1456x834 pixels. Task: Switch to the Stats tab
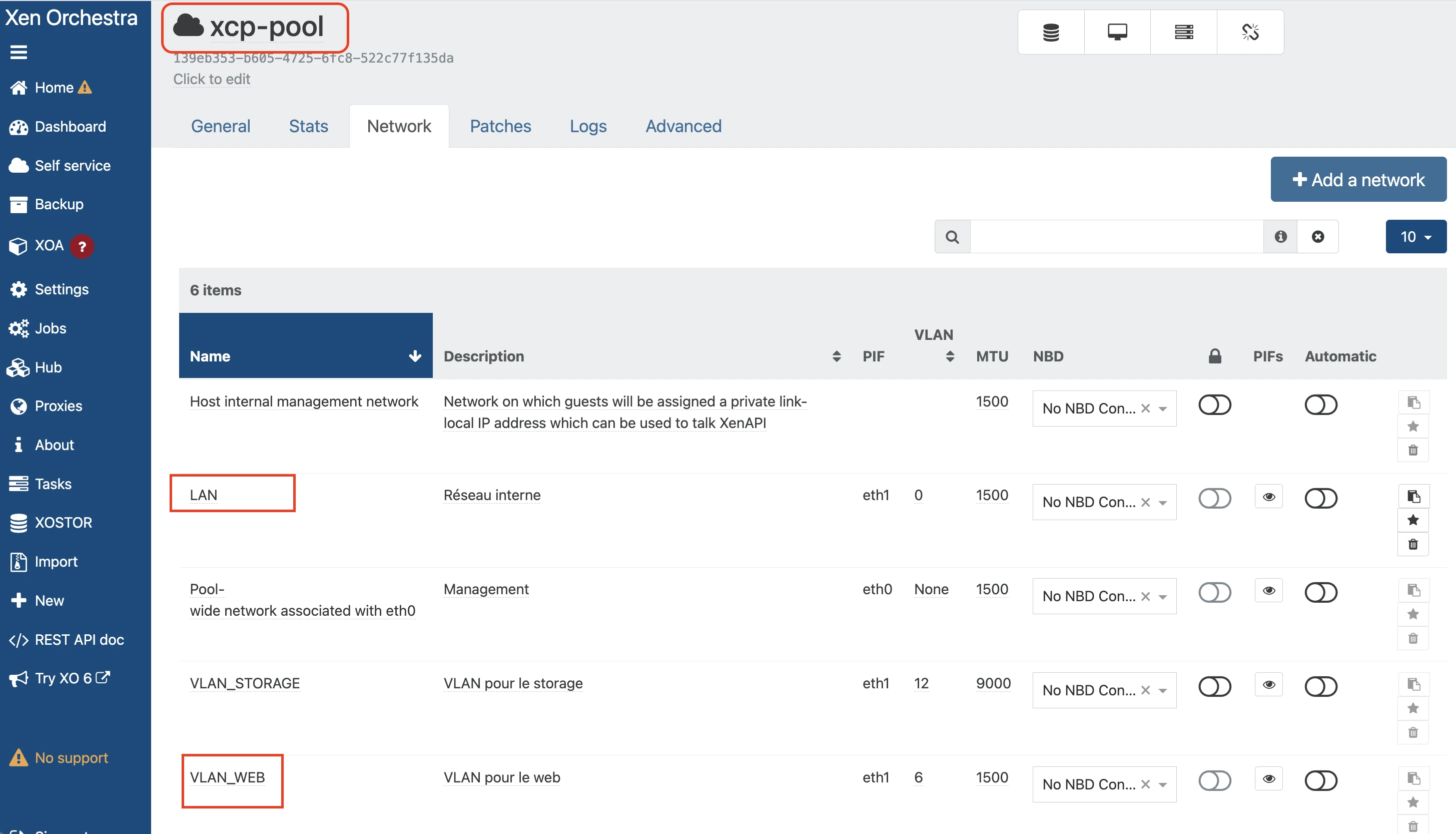click(x=309, y=126)
